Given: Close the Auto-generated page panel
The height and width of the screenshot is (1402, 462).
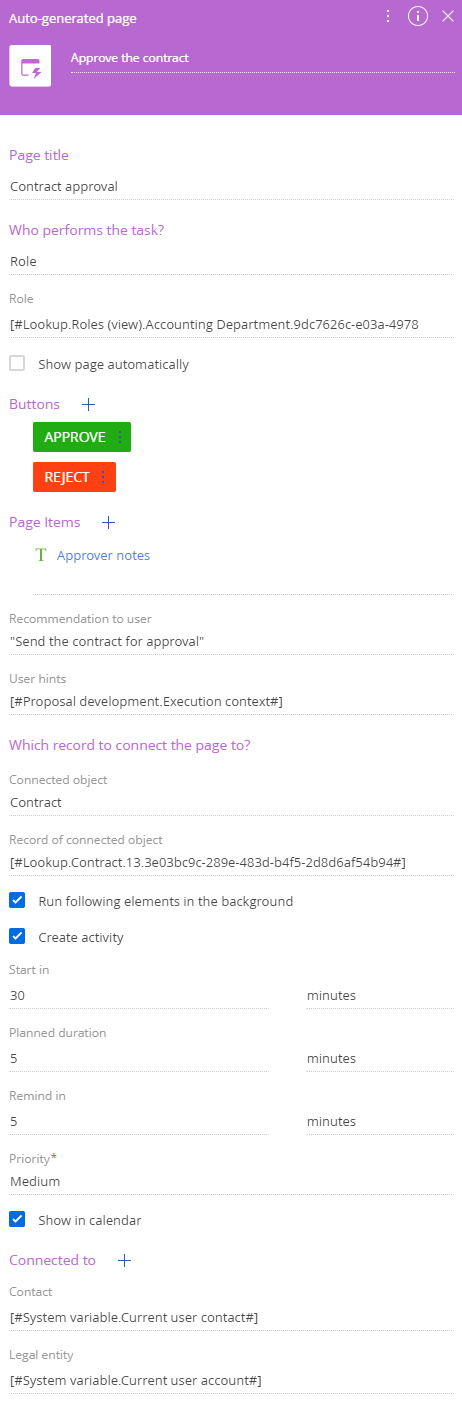Looking at the screenshot, I should pyautogui.click(x=447, y=16).
